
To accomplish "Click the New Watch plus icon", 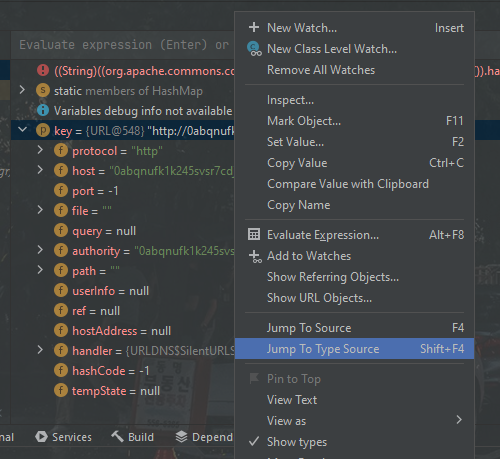I will pos(254,27).
